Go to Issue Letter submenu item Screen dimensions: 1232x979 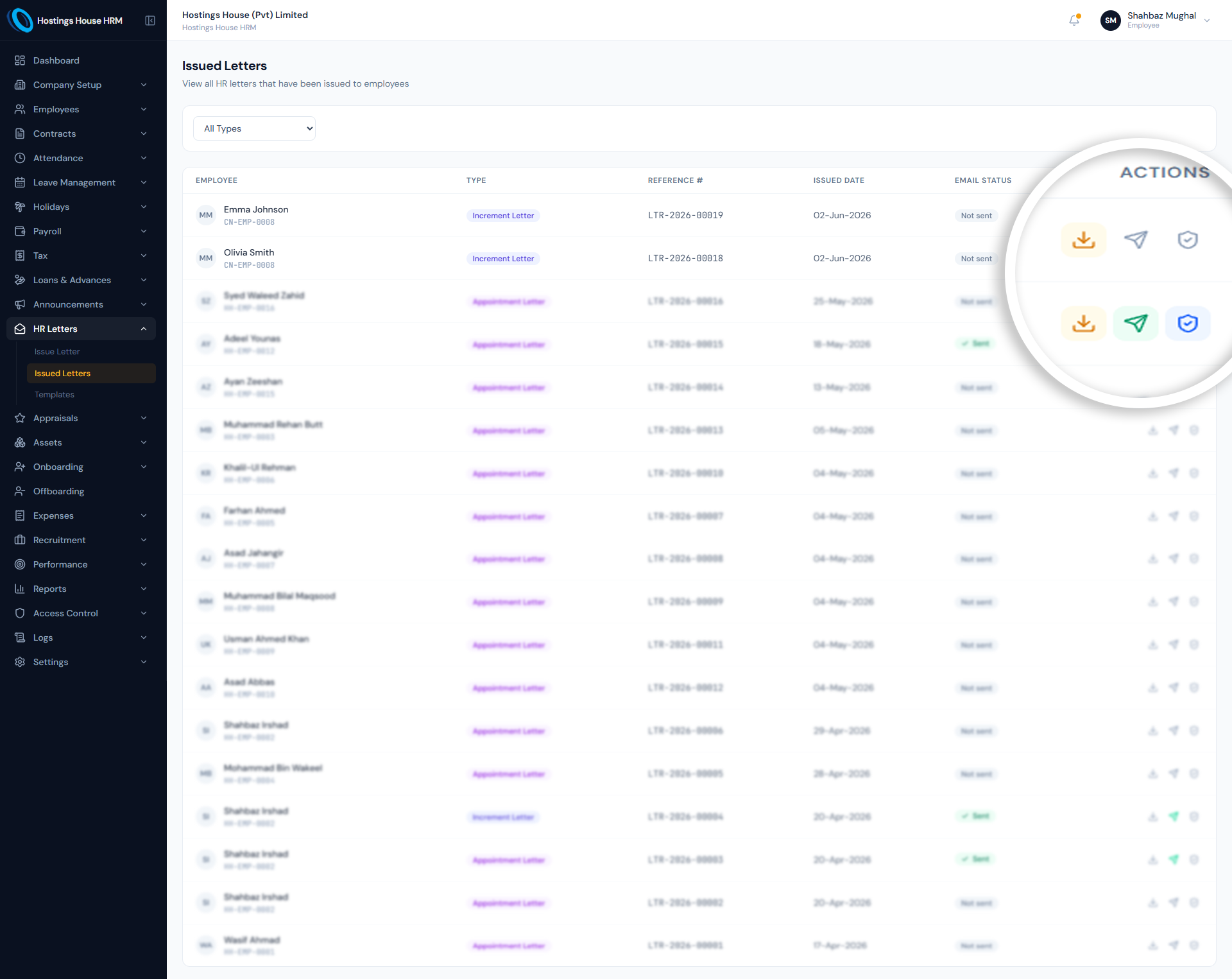[57, 352]
